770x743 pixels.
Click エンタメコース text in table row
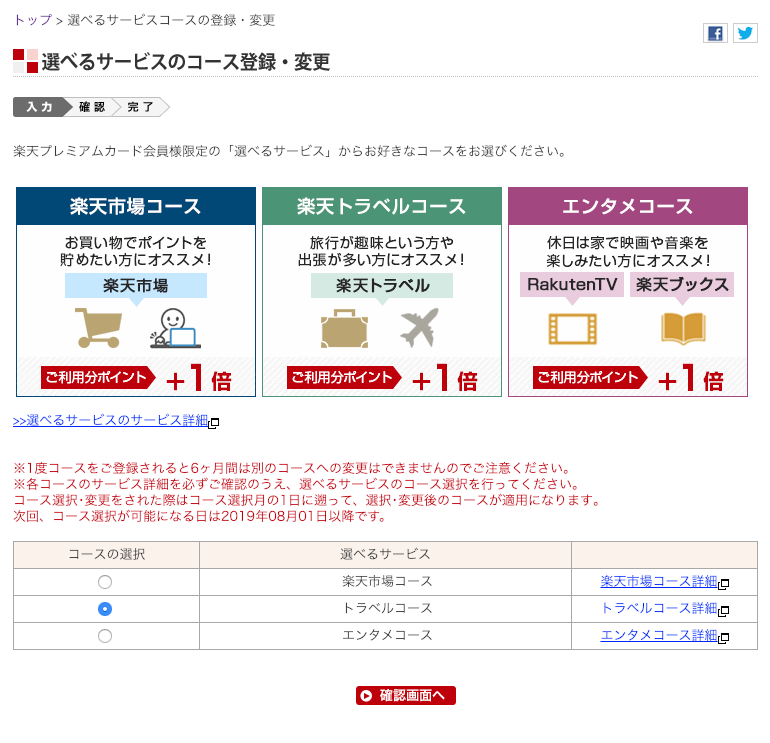point(387,635)
